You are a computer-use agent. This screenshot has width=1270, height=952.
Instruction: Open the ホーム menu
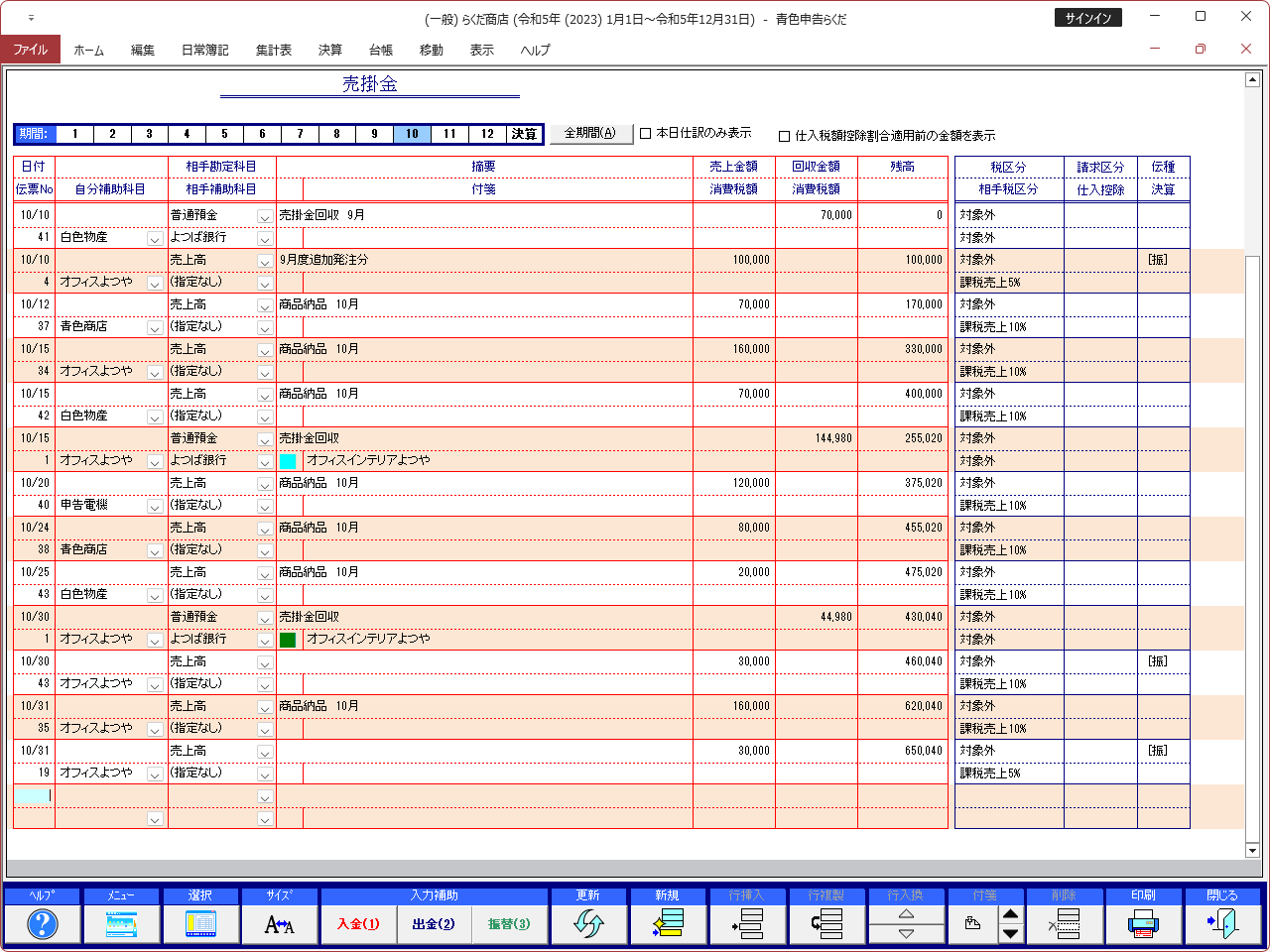(88, 50)
